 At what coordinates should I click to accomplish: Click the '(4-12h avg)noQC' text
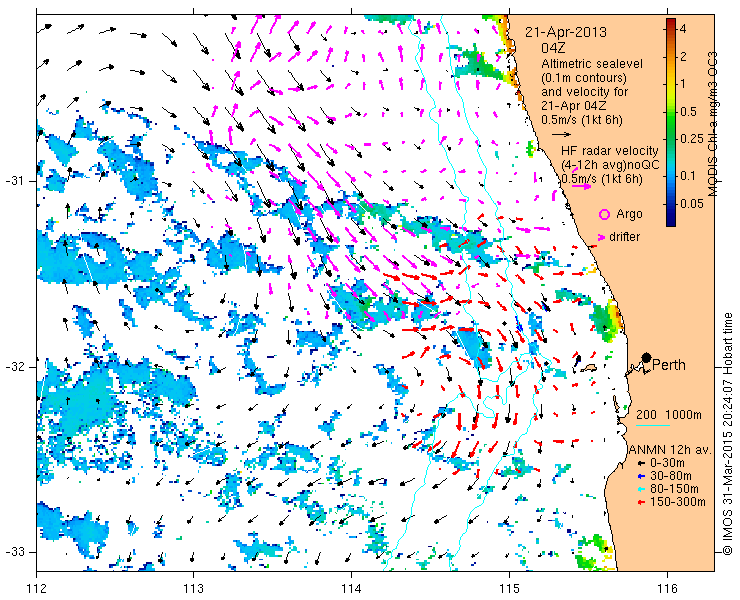point(610,165)
